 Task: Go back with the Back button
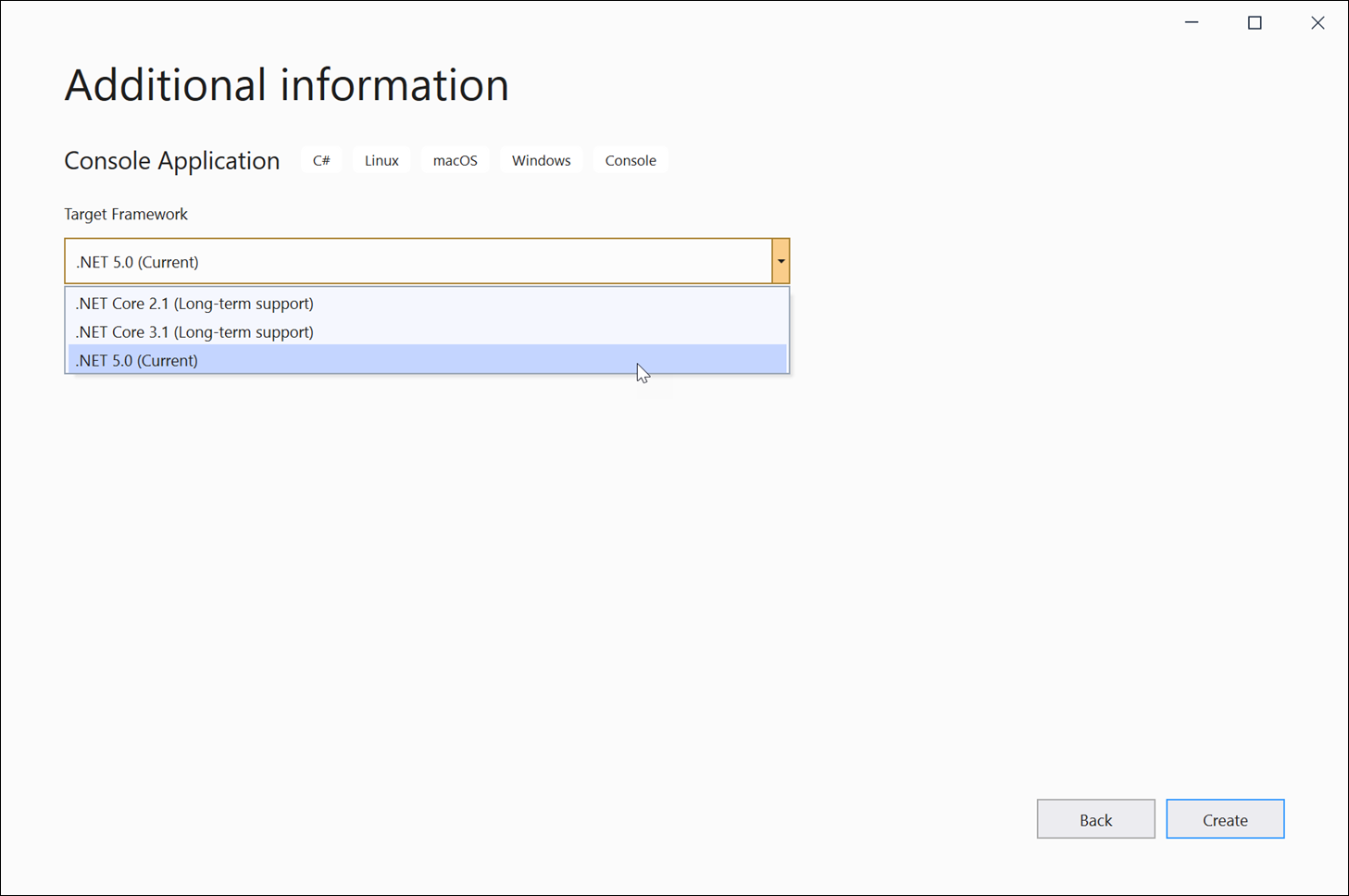coord(1095,819)
